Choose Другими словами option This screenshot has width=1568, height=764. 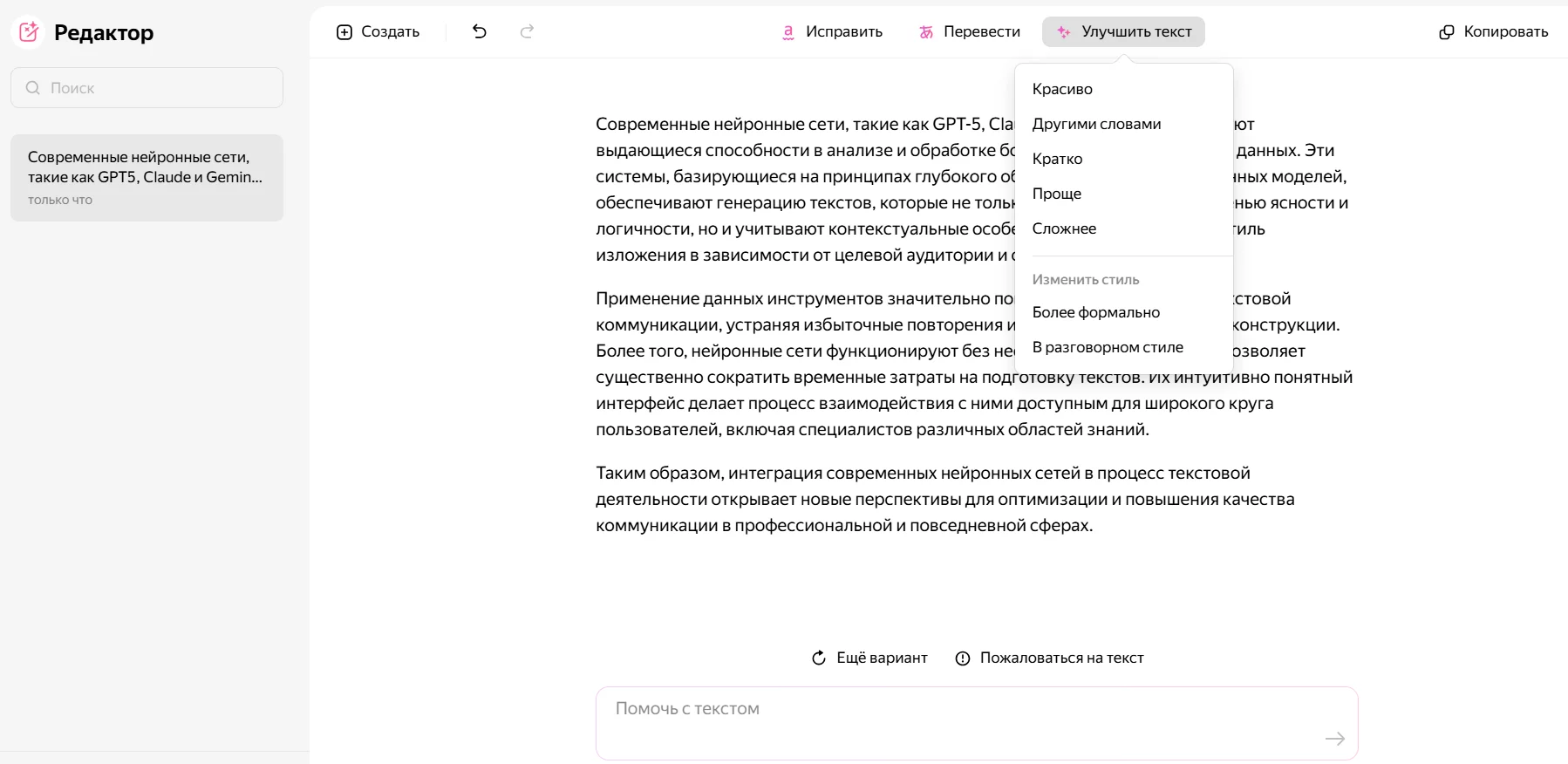pos(1096,124)
